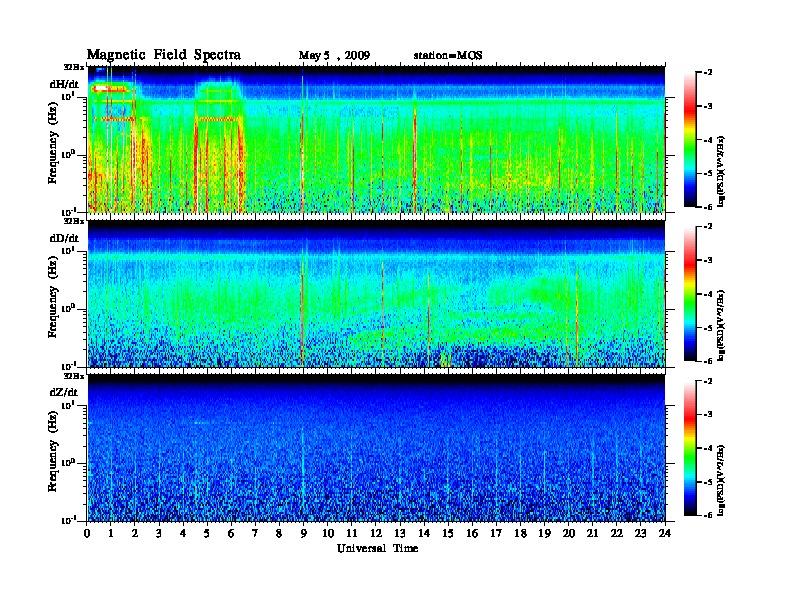Click the log(PSD) units label beside dZ/dt colorbar
This screenshot has width=792, height=612.
[721, 480]
